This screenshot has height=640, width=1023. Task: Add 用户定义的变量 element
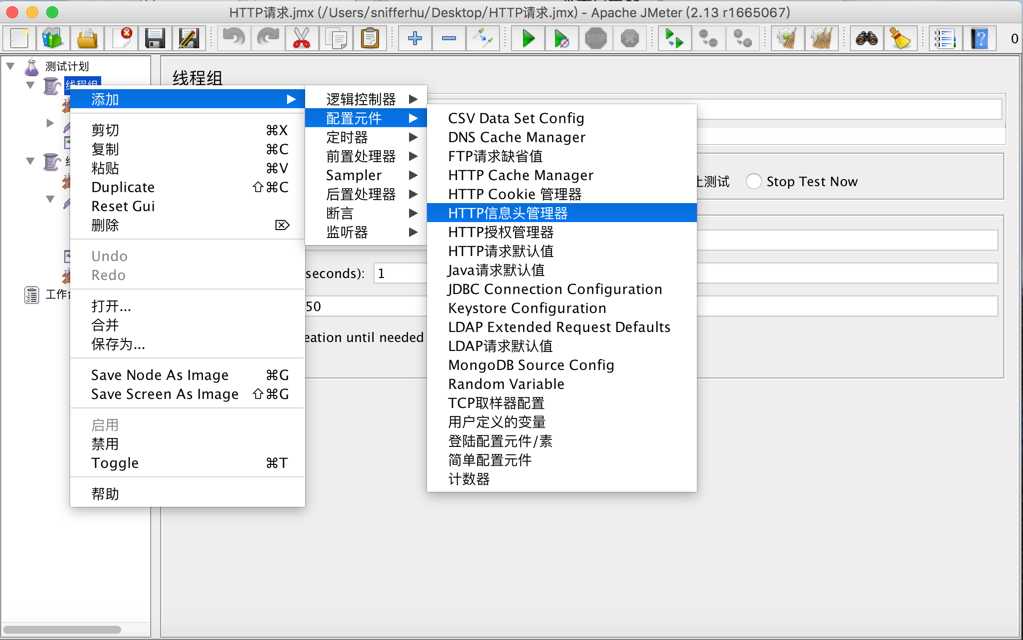[x=562, y=422]
